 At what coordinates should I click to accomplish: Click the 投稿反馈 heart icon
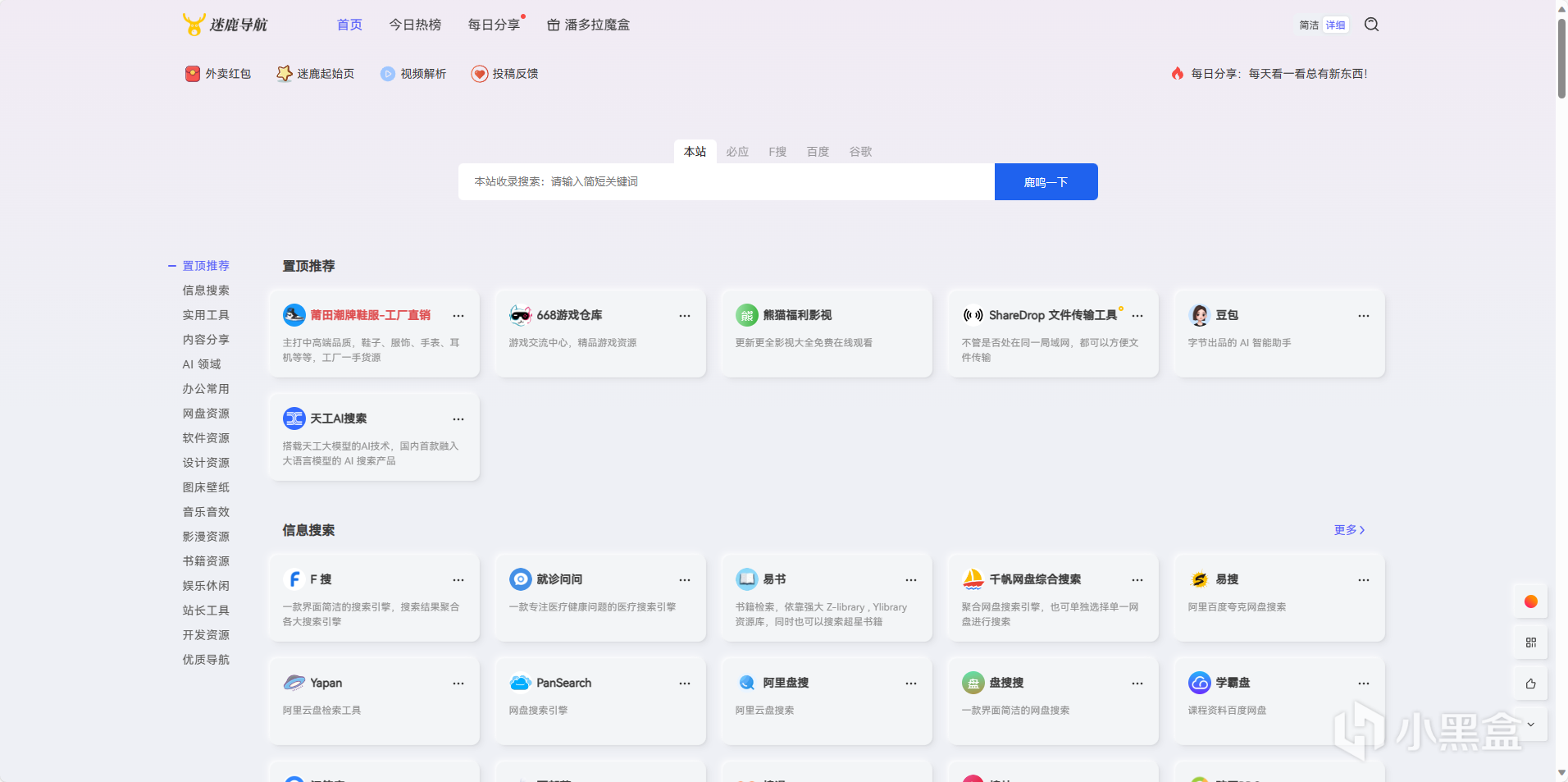coord(480,74)
